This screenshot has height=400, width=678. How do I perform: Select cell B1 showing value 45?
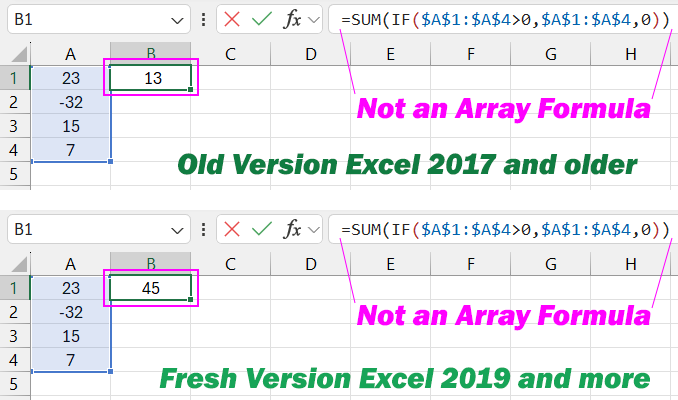click(x=152, y=288)
